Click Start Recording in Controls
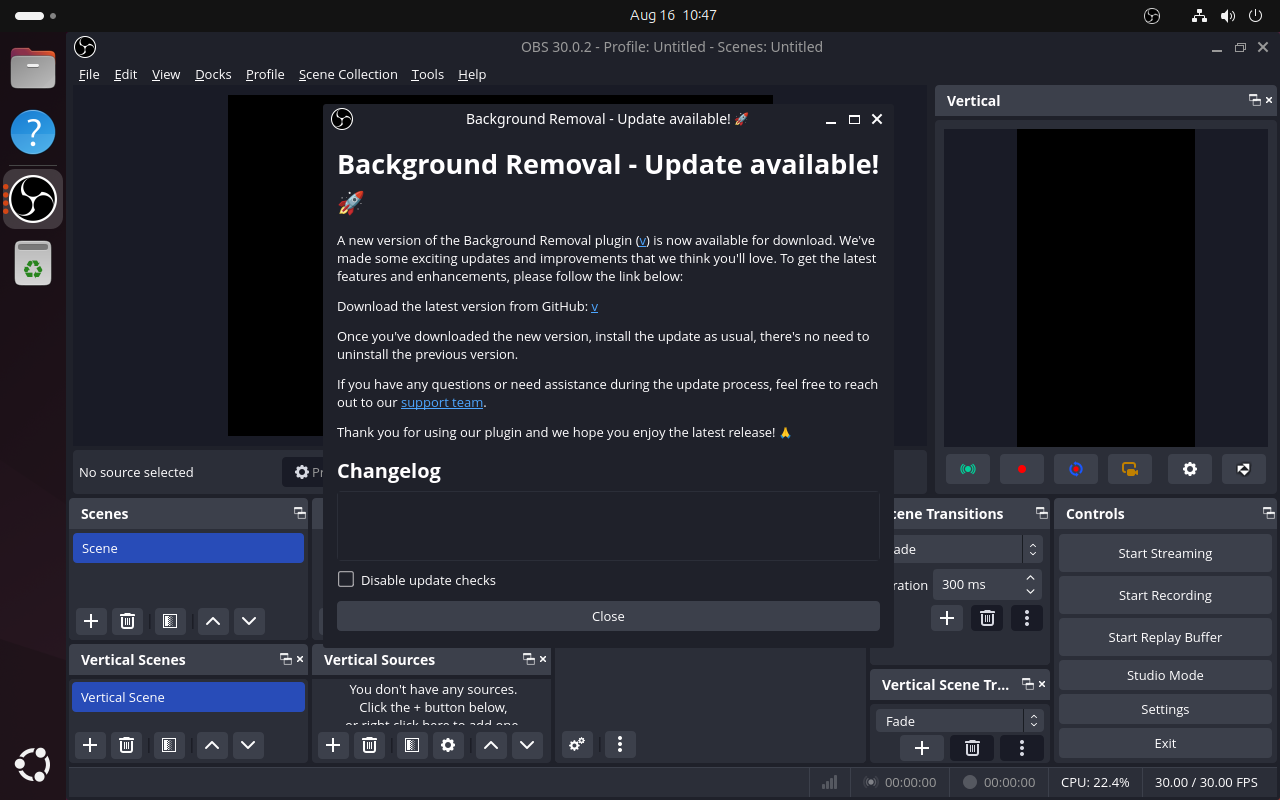 tap(1165, 595)
